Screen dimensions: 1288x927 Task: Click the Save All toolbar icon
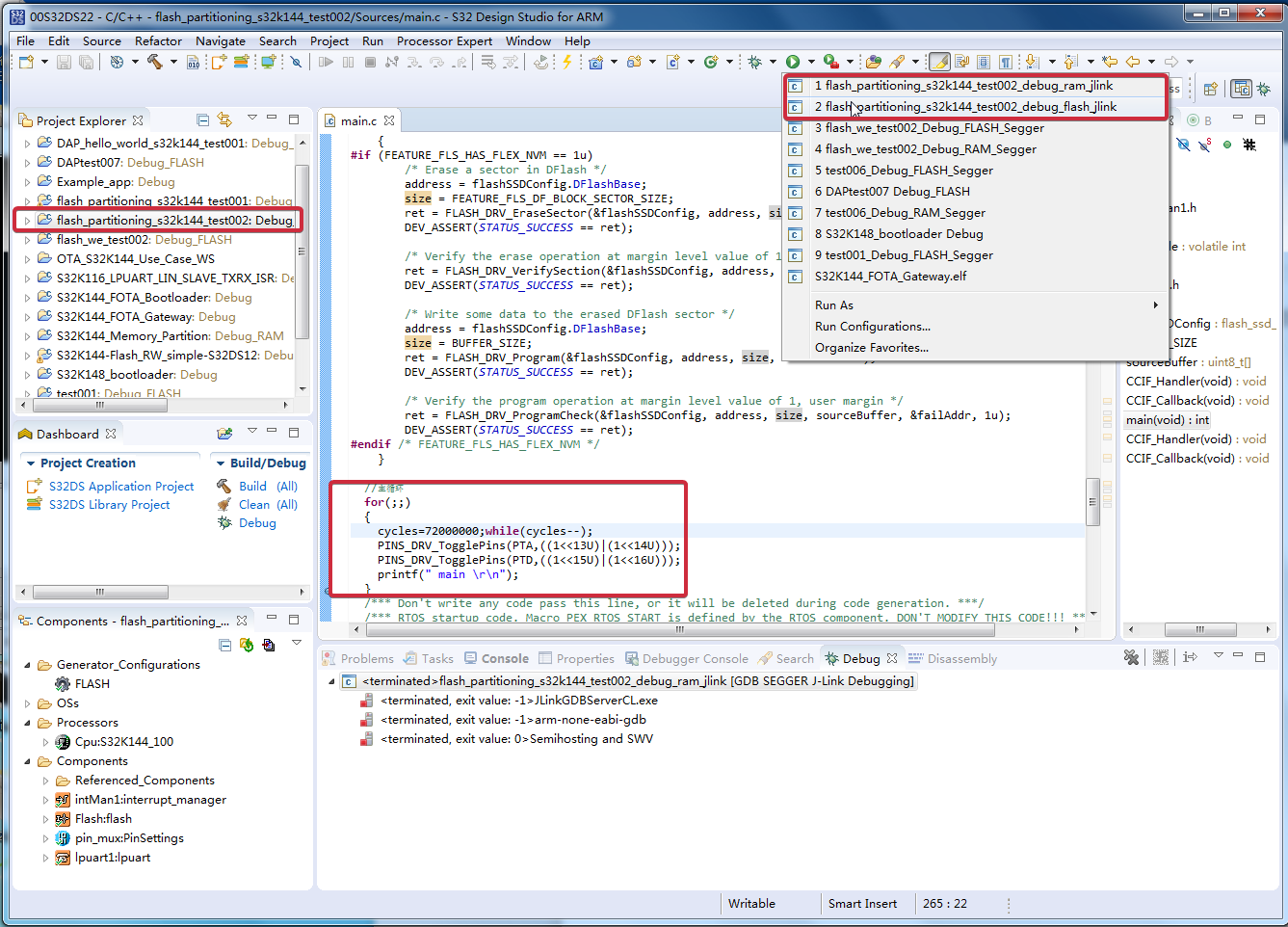(x=84, y=61)
